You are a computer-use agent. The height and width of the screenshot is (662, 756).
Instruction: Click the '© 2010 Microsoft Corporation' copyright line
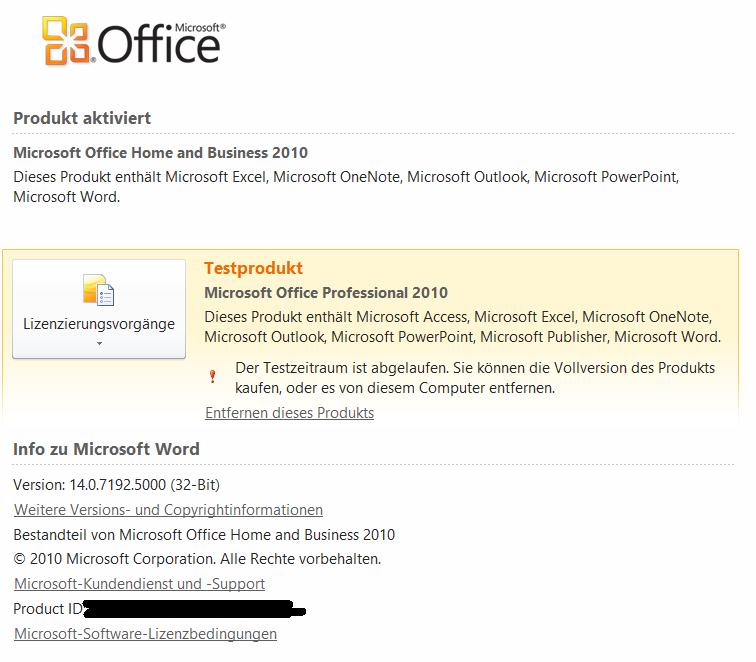(197, 559)
